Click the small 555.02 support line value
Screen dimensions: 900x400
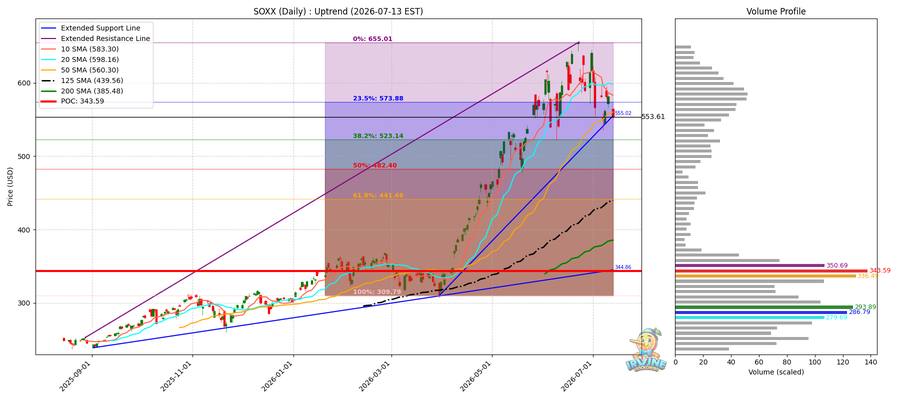623,113
